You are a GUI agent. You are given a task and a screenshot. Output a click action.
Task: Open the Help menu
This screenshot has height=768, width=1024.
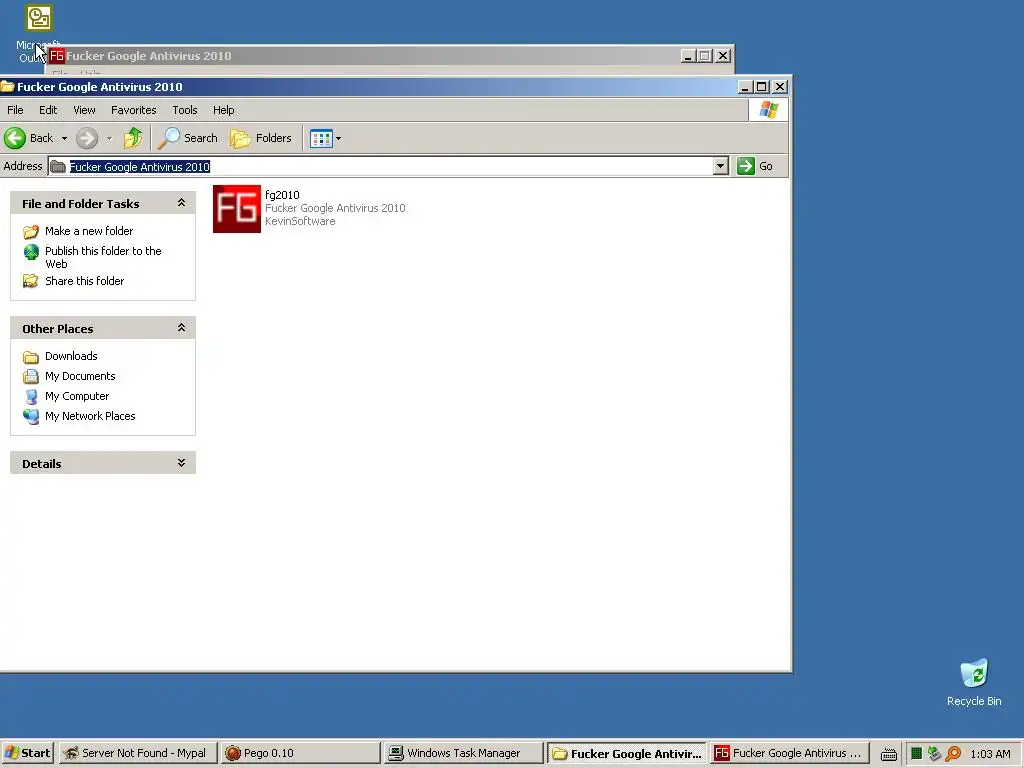coord(223,110)
